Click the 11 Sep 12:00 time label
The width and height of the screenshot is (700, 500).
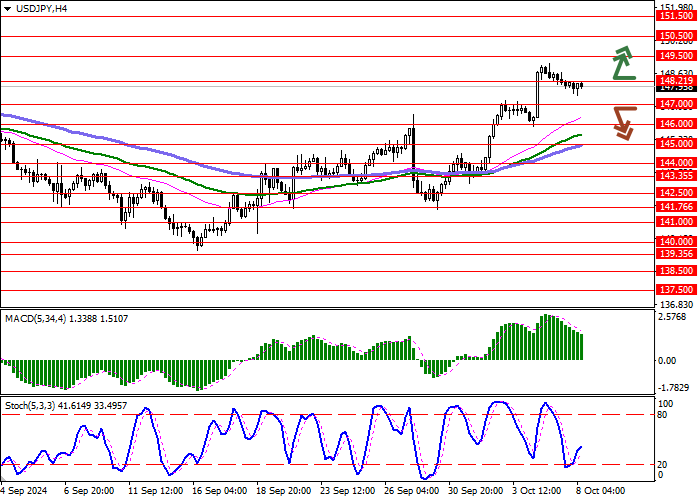(155, 491)
